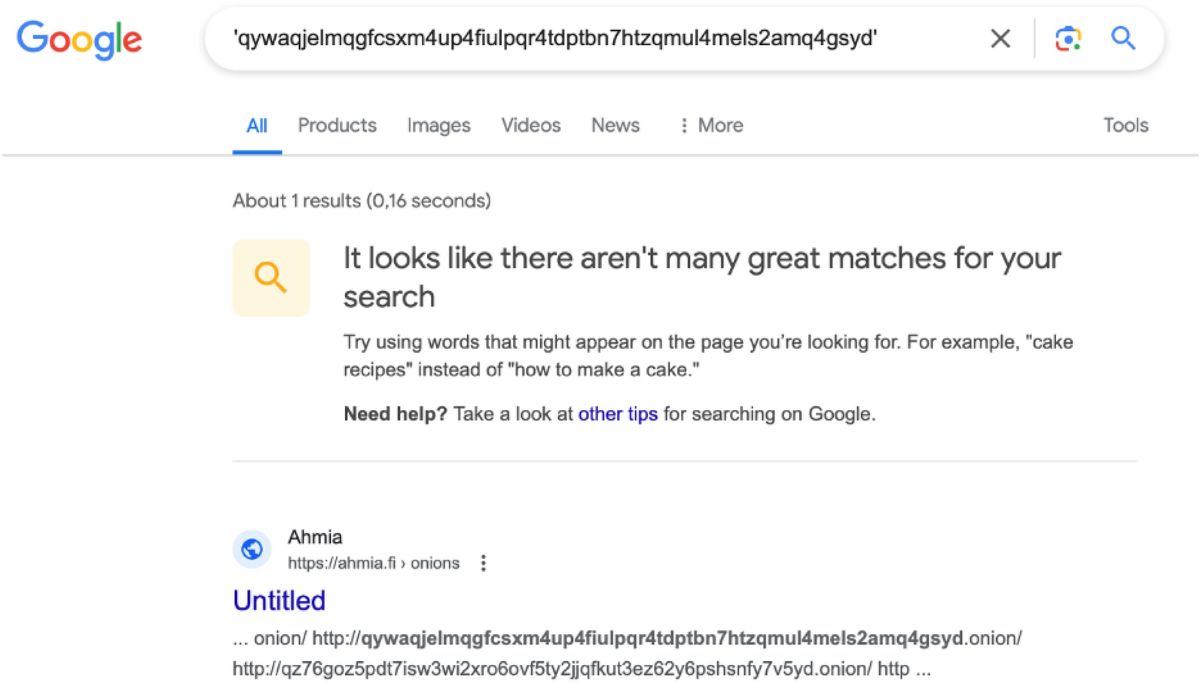Click the Ahmia globe favicon
1200x683 pixels.
pyautogui.click(x=252, y=549)
